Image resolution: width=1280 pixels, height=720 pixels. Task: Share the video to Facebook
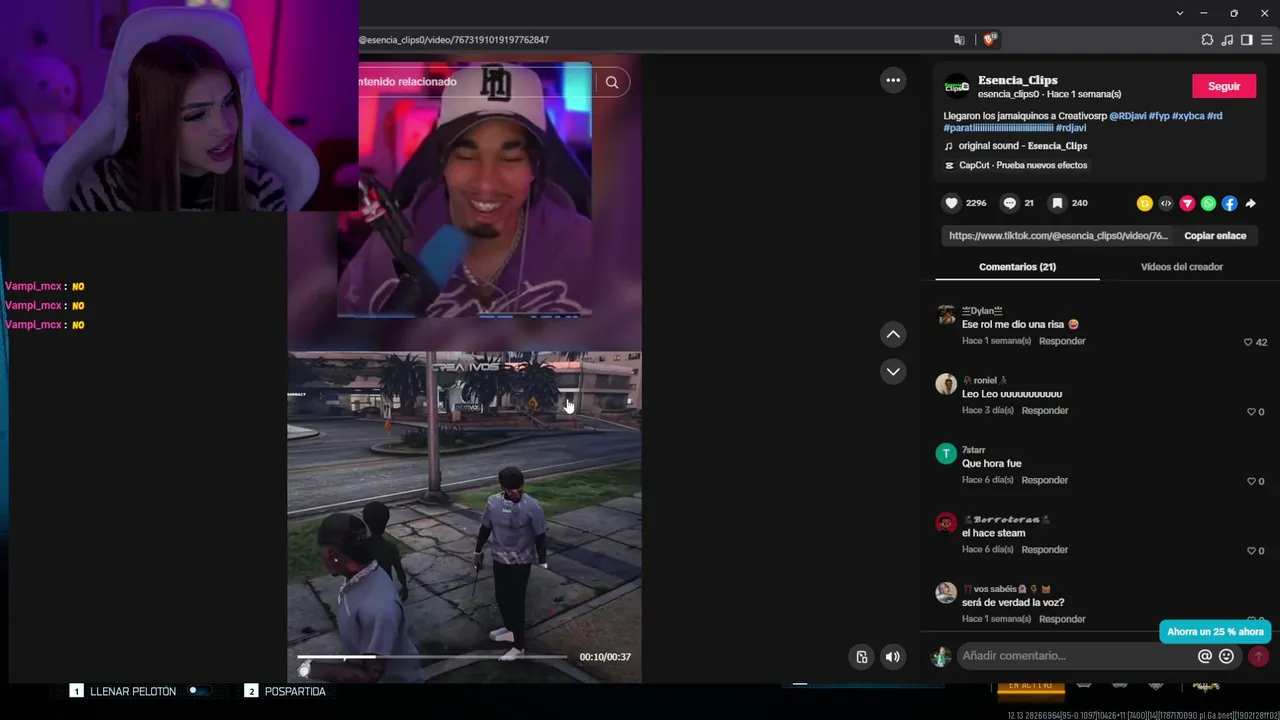(x=1229, y=203)
